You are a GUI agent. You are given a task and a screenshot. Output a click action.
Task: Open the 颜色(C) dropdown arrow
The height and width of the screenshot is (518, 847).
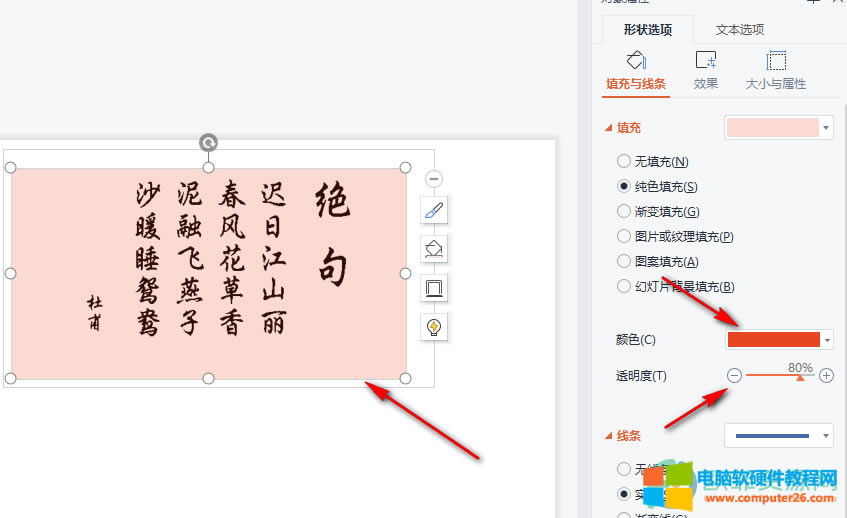(827, 340)
